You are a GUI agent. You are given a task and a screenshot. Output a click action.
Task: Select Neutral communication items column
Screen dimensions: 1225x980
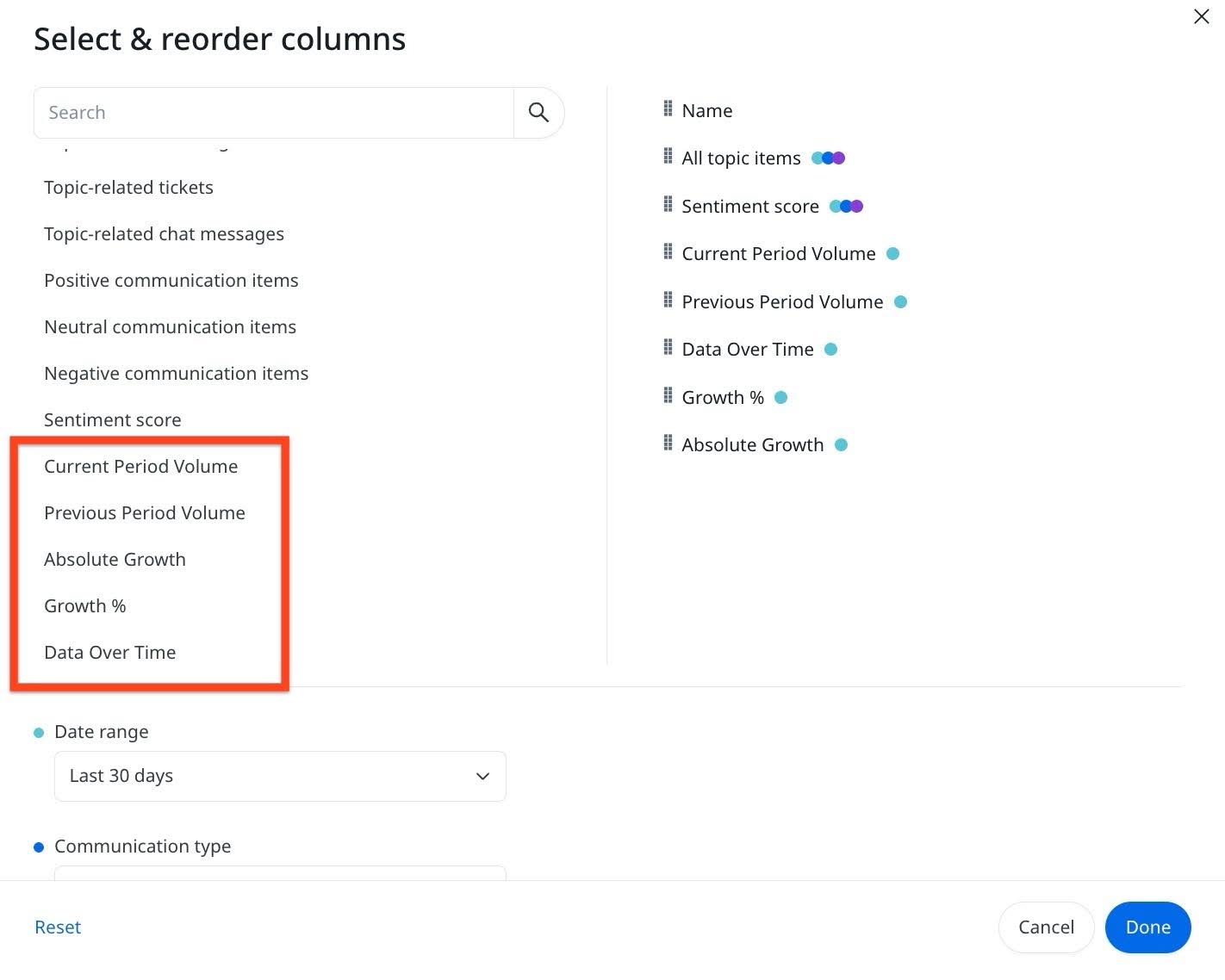coord(170,327)
